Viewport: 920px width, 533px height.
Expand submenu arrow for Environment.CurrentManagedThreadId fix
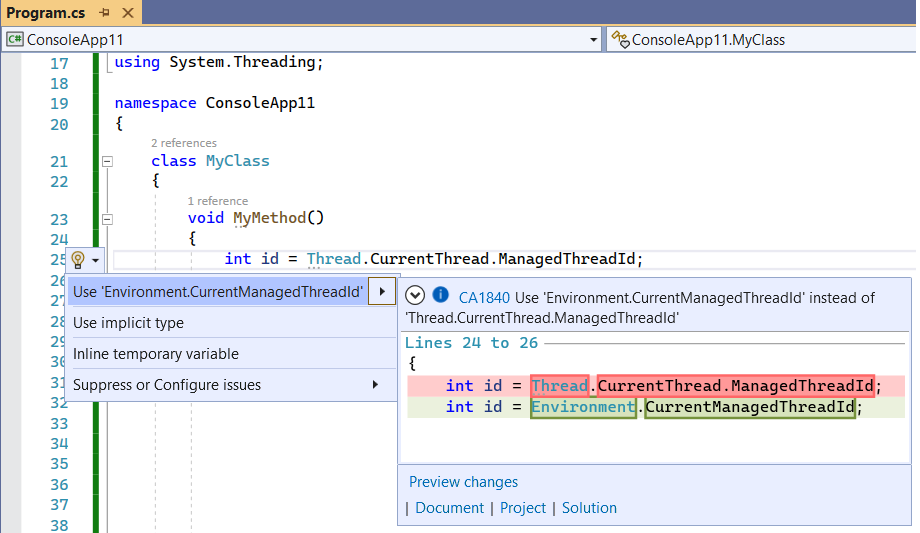tap(382, 292)
